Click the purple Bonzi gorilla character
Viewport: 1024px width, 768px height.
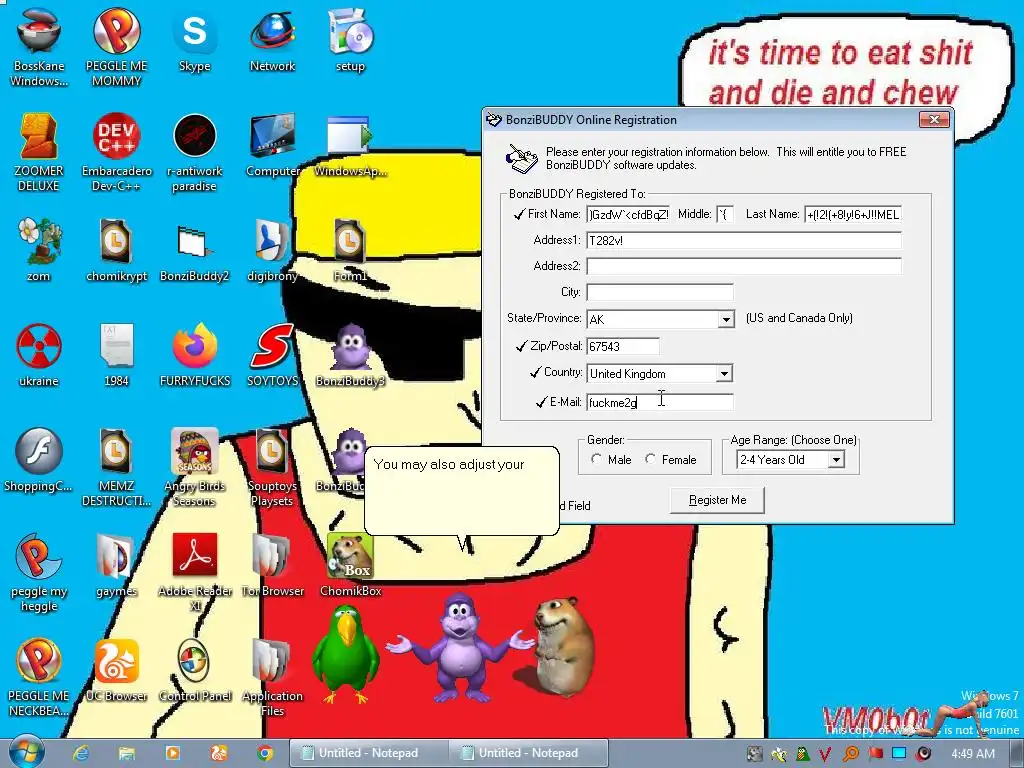(460, 648)
